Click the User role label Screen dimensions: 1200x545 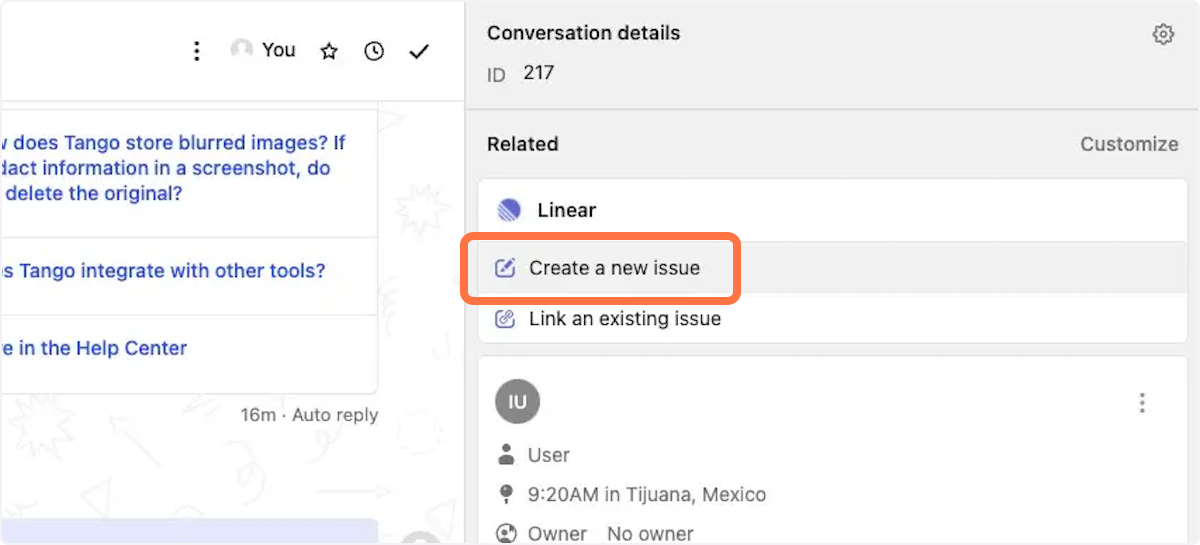pyautogui.click(x=549, y=455)
